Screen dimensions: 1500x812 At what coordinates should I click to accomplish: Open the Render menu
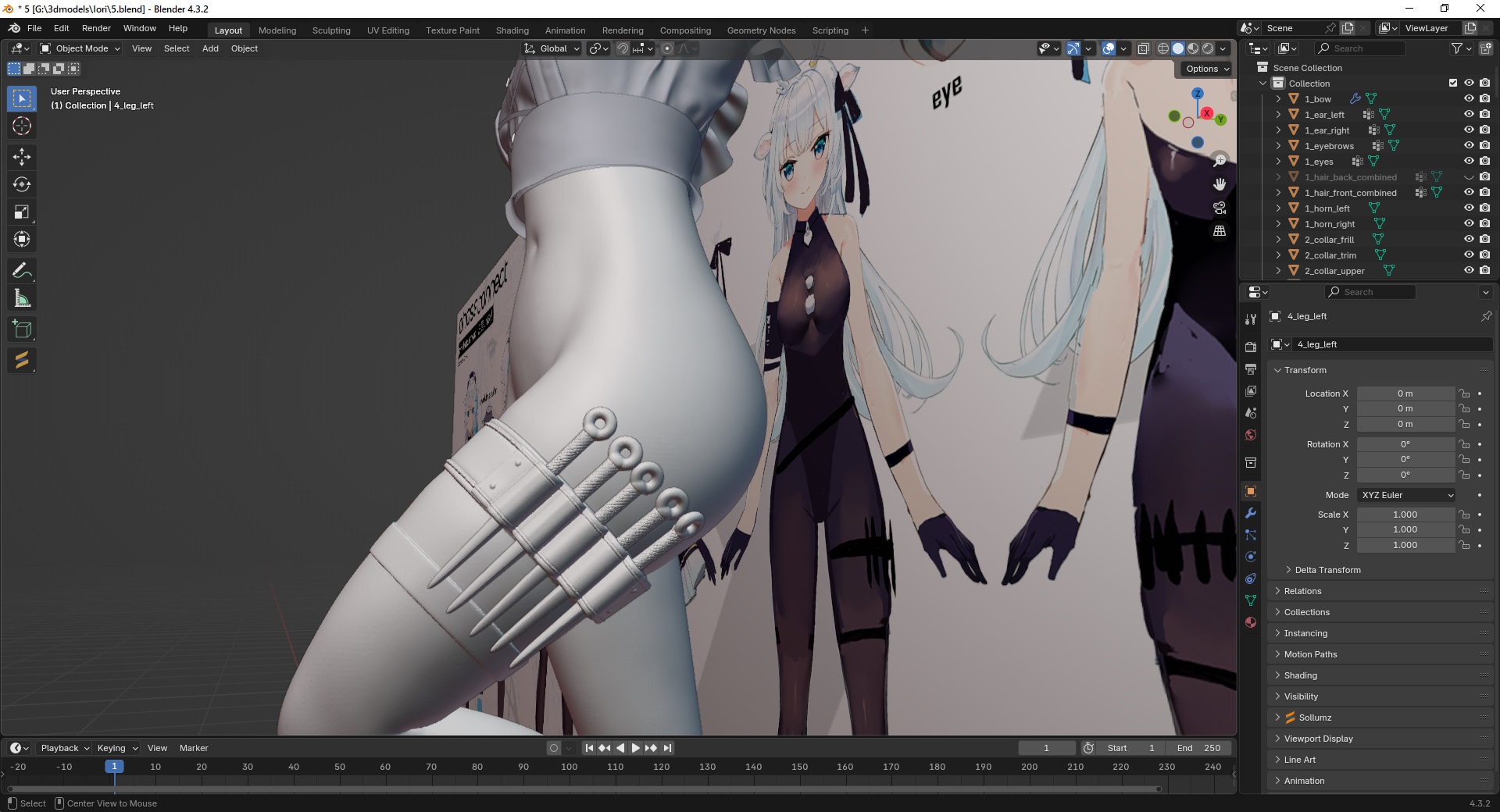[96, 28]
